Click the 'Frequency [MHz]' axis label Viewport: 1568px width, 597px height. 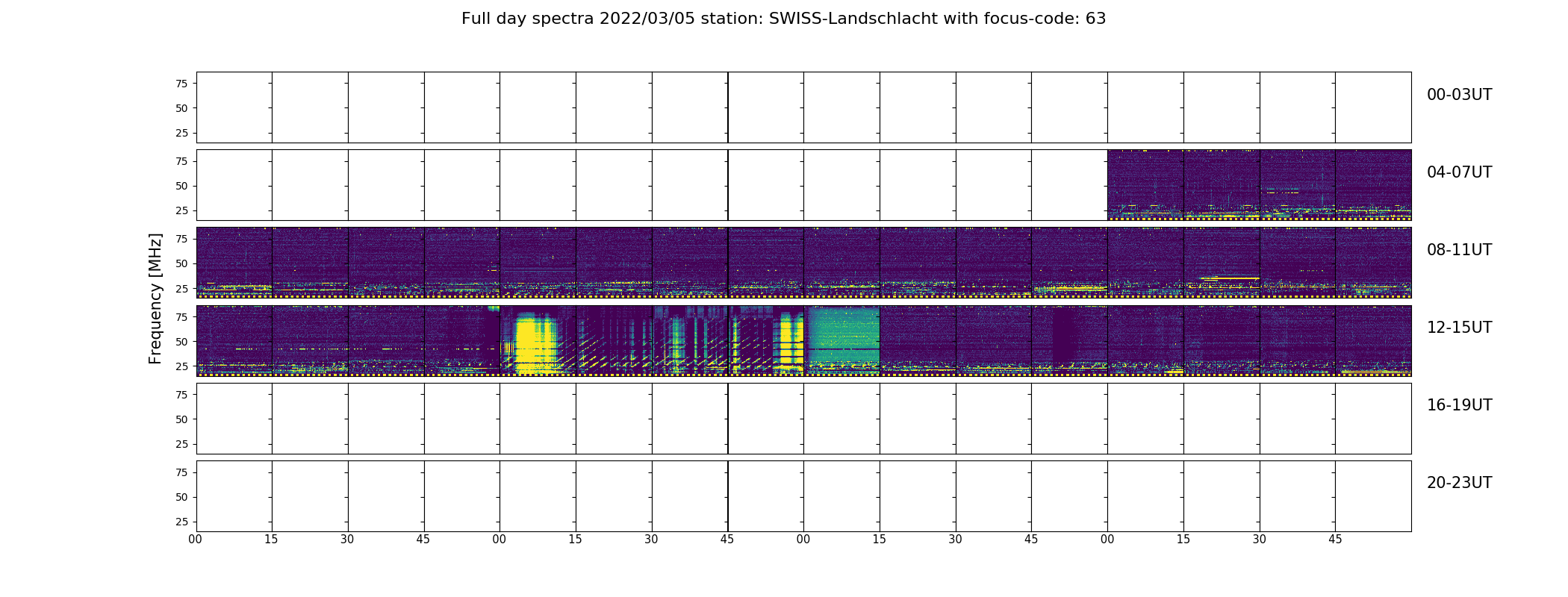tap(155, 298)
